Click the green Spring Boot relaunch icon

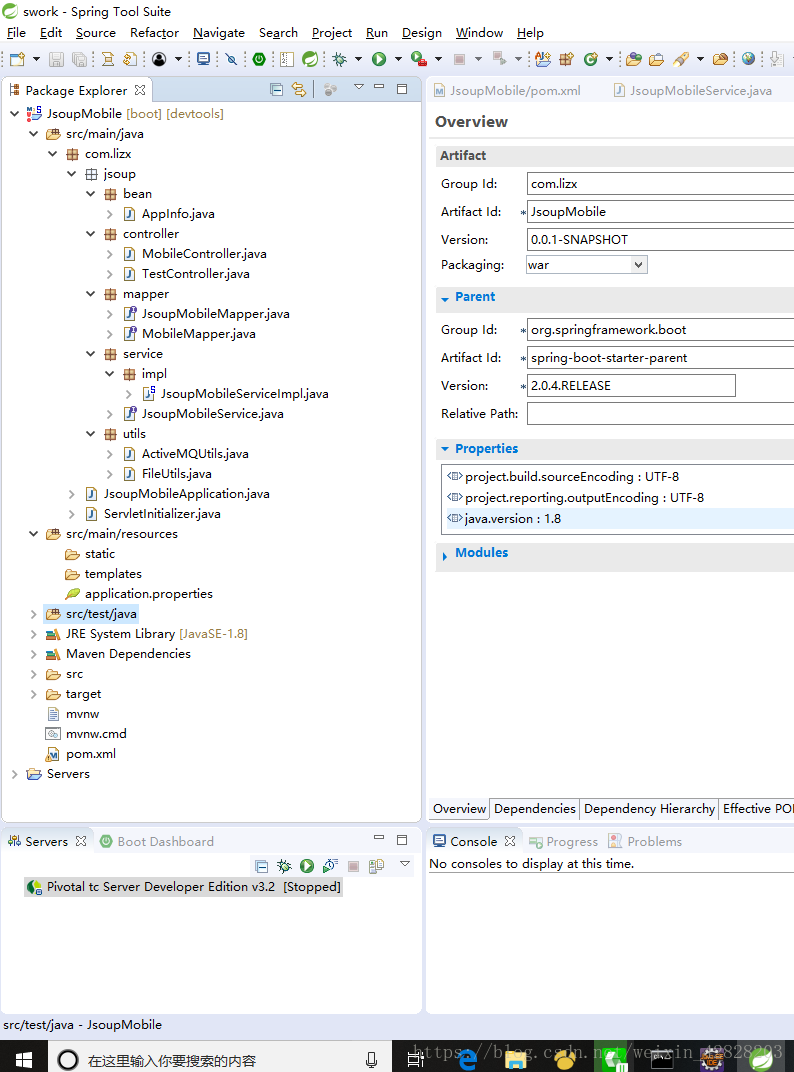pos(259,59)
